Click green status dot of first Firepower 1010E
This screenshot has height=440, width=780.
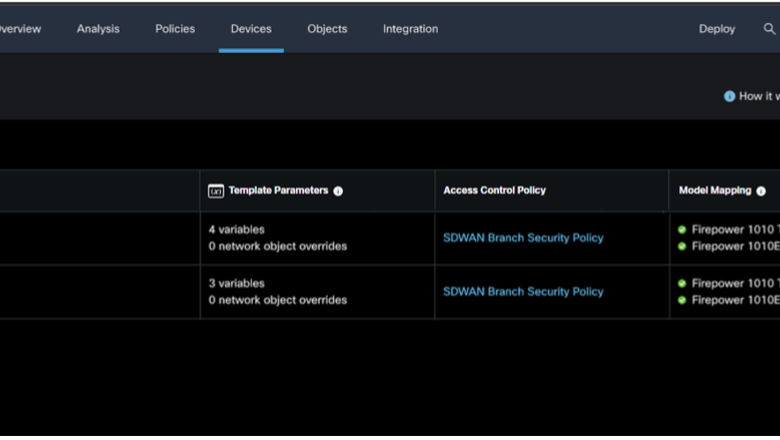(682, 247)
